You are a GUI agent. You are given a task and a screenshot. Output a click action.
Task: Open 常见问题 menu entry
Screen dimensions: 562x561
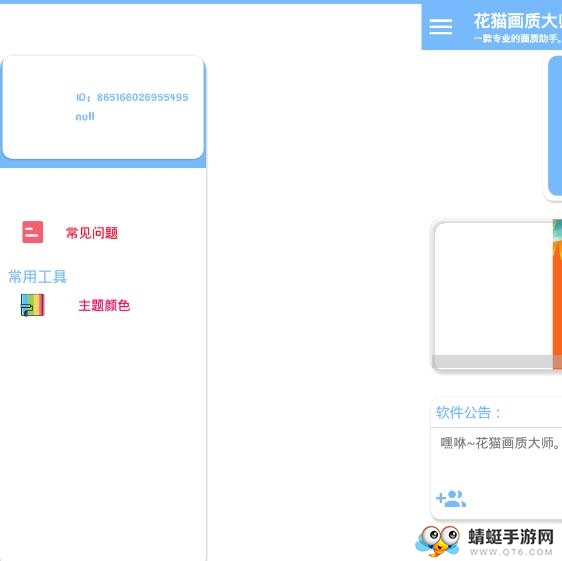[92, 233]
